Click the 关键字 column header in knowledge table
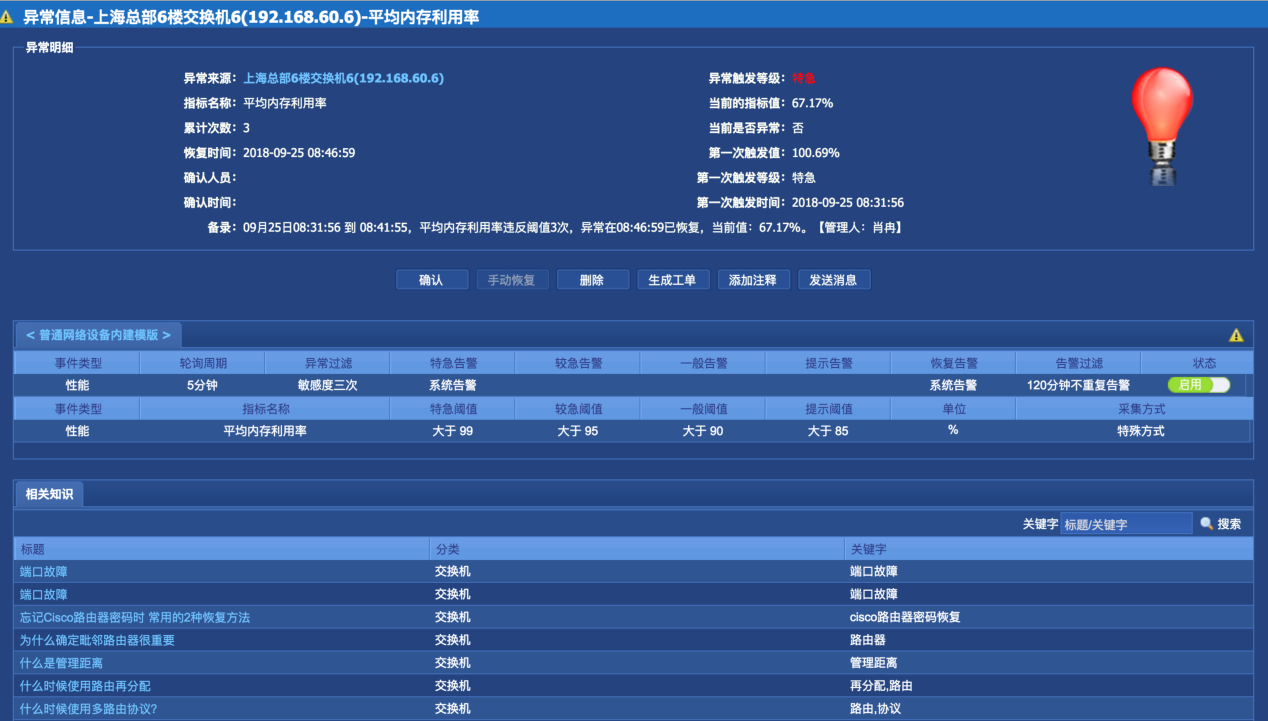The height and width of the screenshot is (721, 1268). (x=1048, y=549)
